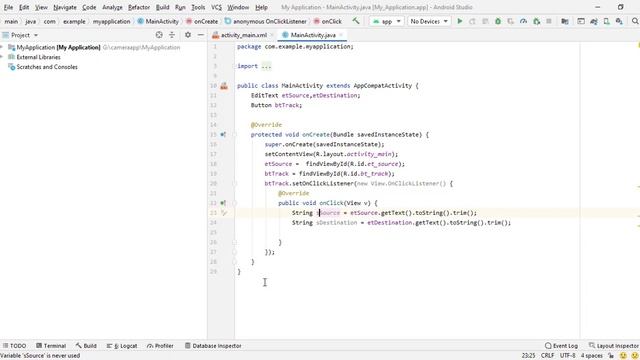This screenshot has width=640, height=360.
Task: Click the Run with Coverage icon
Action: click(x=511, y=21)
